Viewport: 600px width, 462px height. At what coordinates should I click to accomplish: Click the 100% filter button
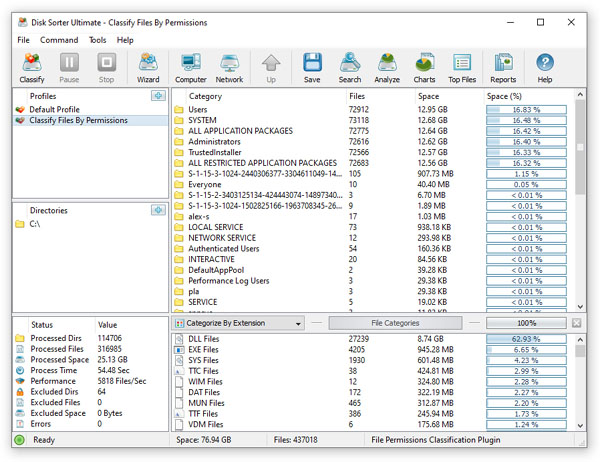[526, 323]
